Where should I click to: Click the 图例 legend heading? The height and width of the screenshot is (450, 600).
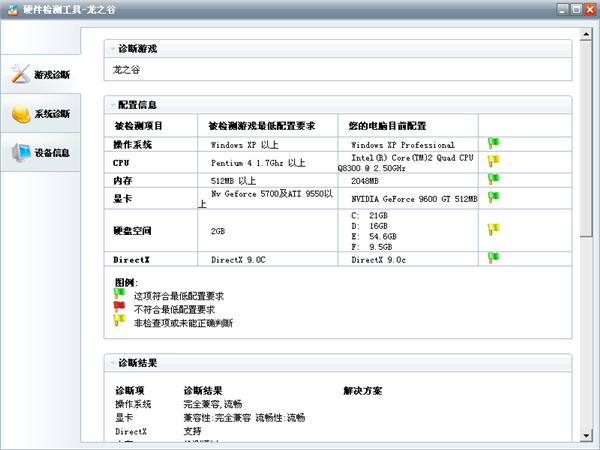(x=126, y=282)
